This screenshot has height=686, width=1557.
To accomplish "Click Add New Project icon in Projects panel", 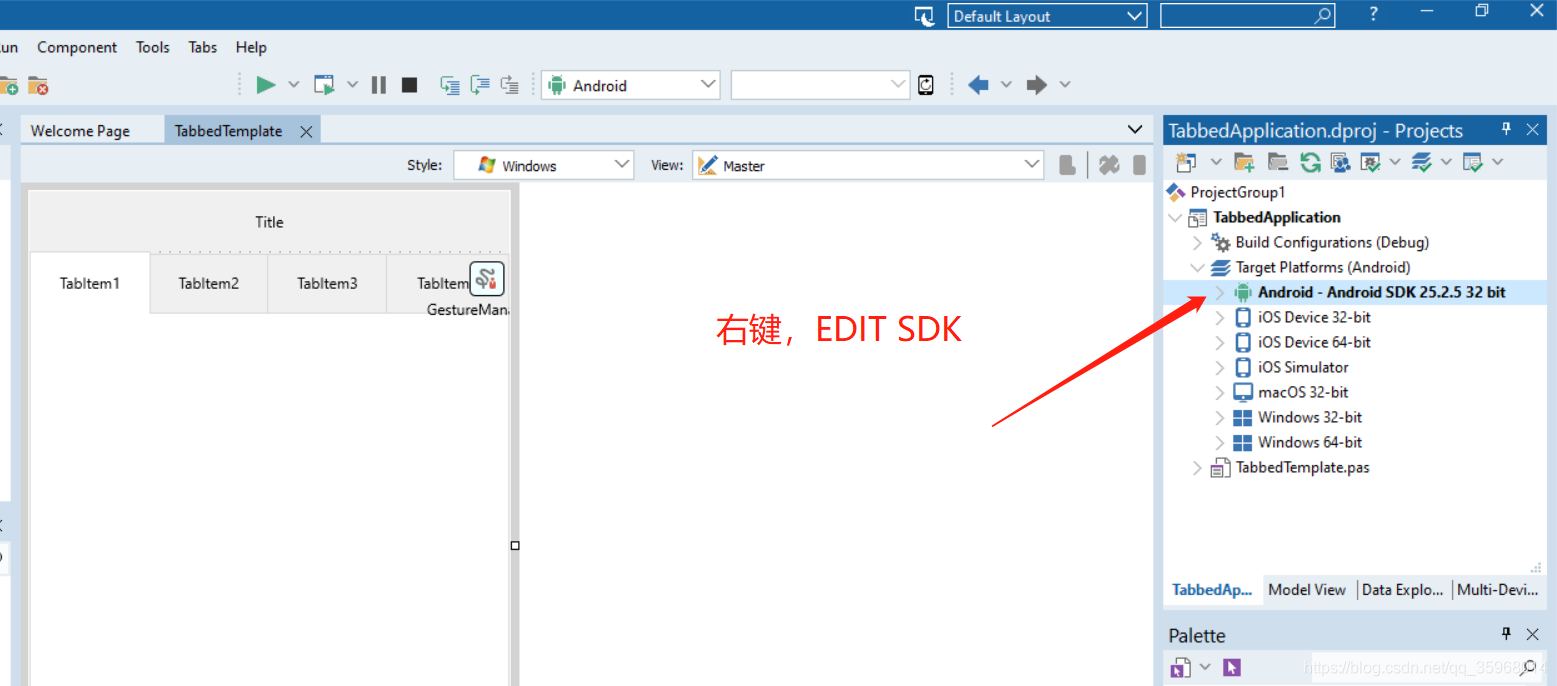I will click(x=1186, y=162).
